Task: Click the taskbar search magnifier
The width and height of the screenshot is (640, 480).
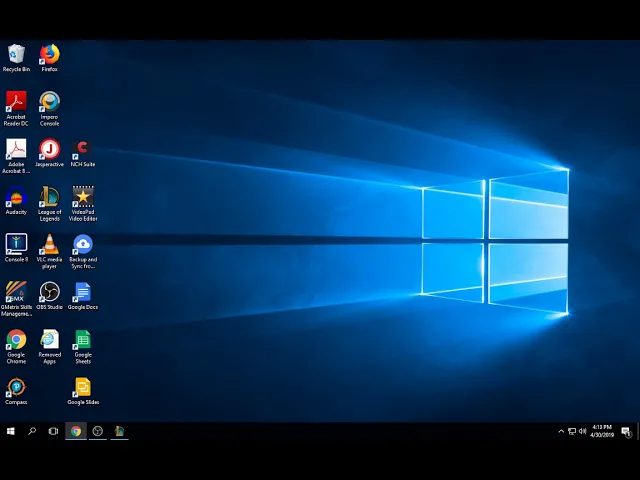Action: click(32, 431)
